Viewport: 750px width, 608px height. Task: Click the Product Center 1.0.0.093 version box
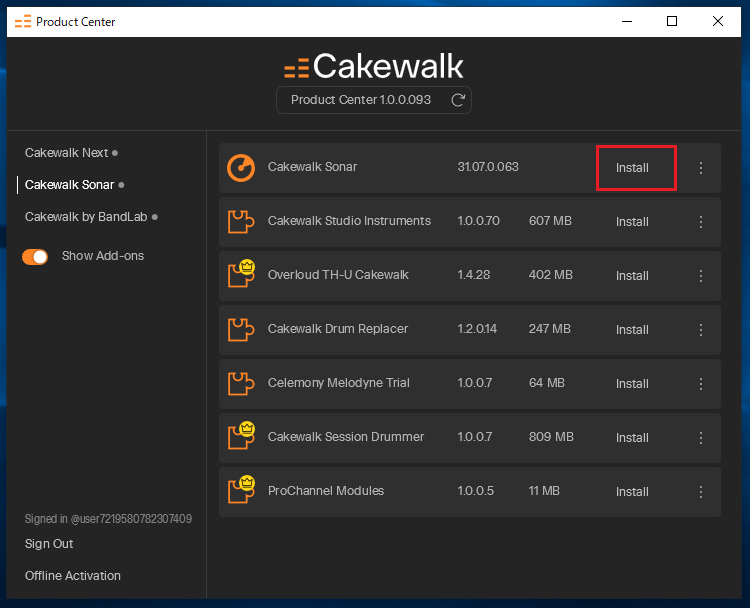tap(374, 100)
